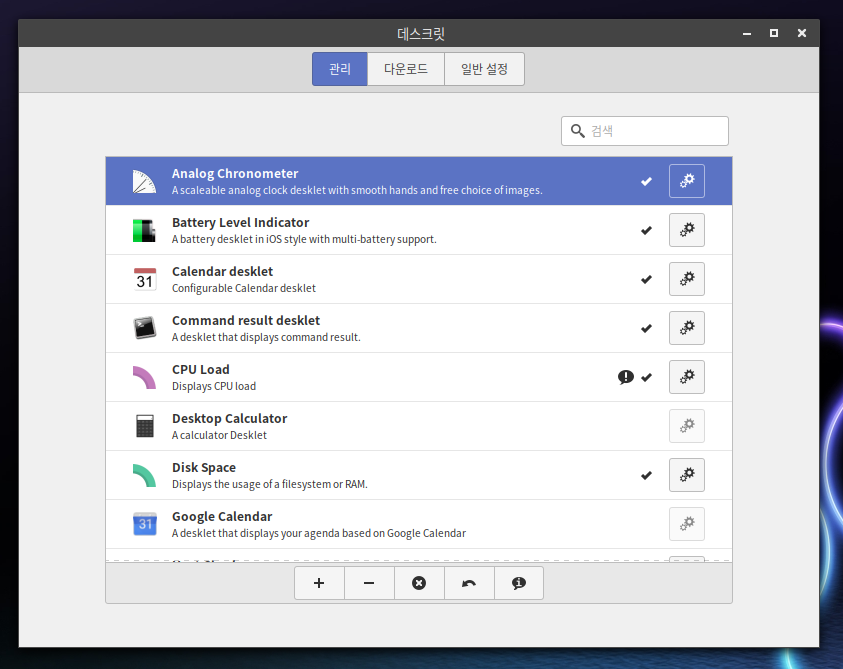The image size is (843, 669).
Task: Open settings gear for CPU Load
Action: tap(687, 377)
